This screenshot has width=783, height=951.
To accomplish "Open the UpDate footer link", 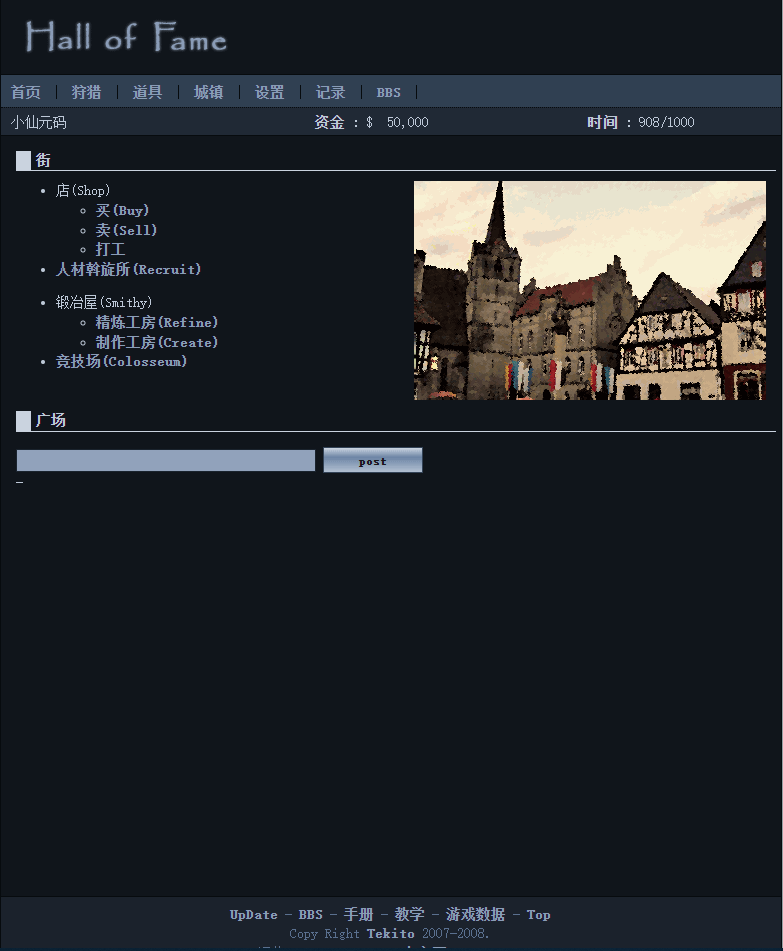I will coord(254,915).
